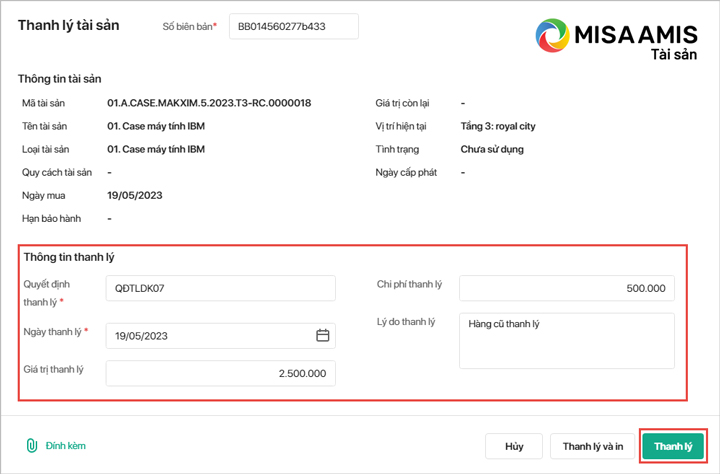Click the Ngày thanh lý date field

(x=220, y=336)
